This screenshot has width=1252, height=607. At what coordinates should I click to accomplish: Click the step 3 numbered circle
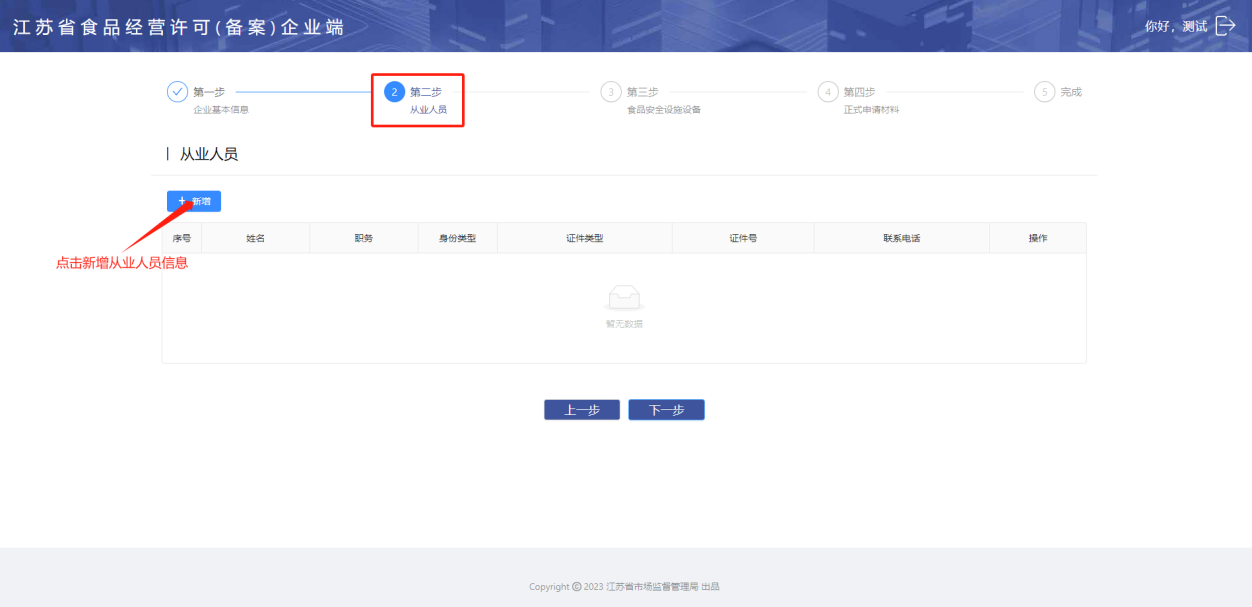tap(611, 92)
